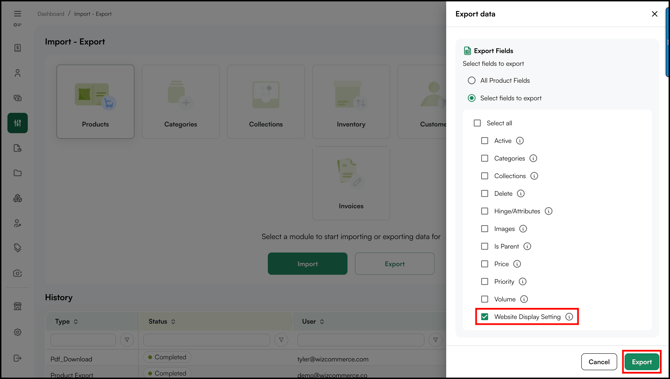Viewport: 670px width, 379px height.
Task: Click the Pdf_Download history row type
Action: (x=71, y=359)
